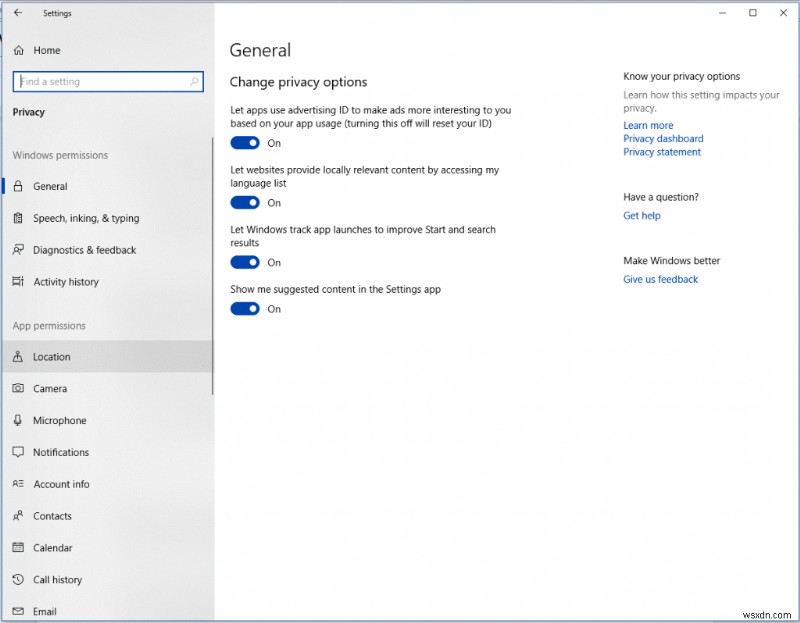Disable the advertising ID toggle
This screenshot has width=800, height=623.
click(246, 143)
